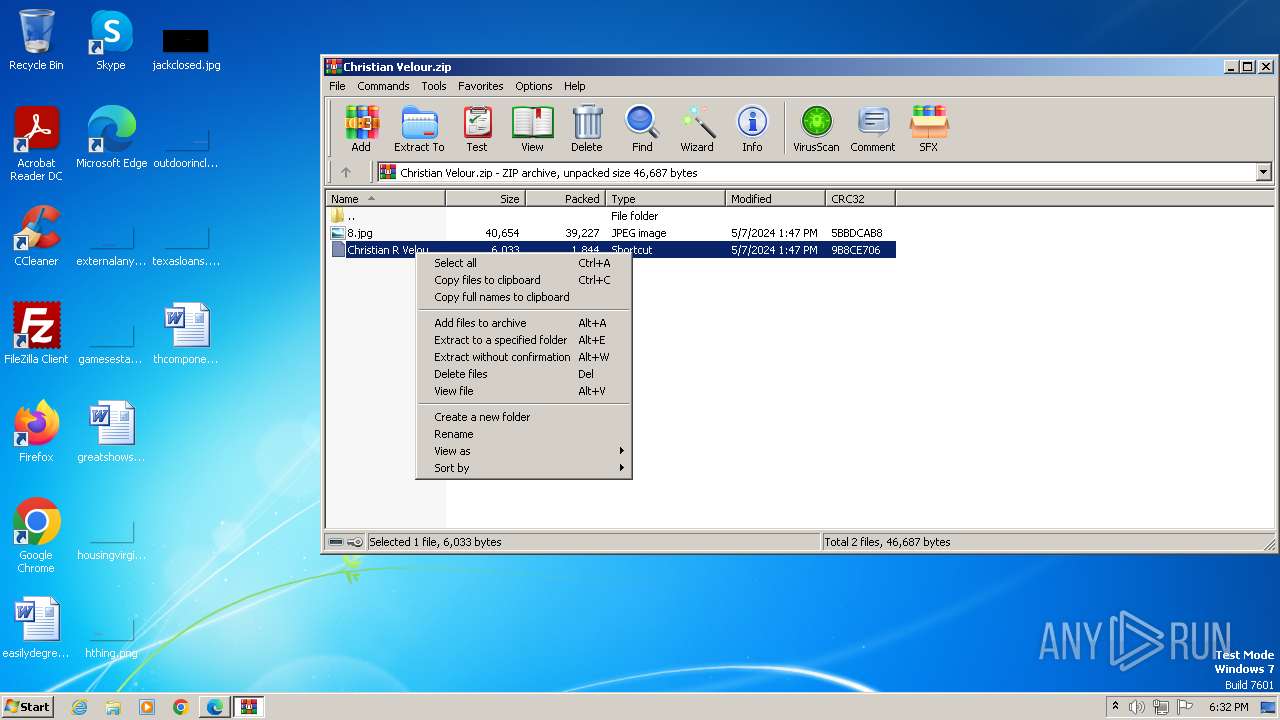Viewport: 1280px width, 720px height.
Task: Choose Delete files in context menu
Action: 524,374
